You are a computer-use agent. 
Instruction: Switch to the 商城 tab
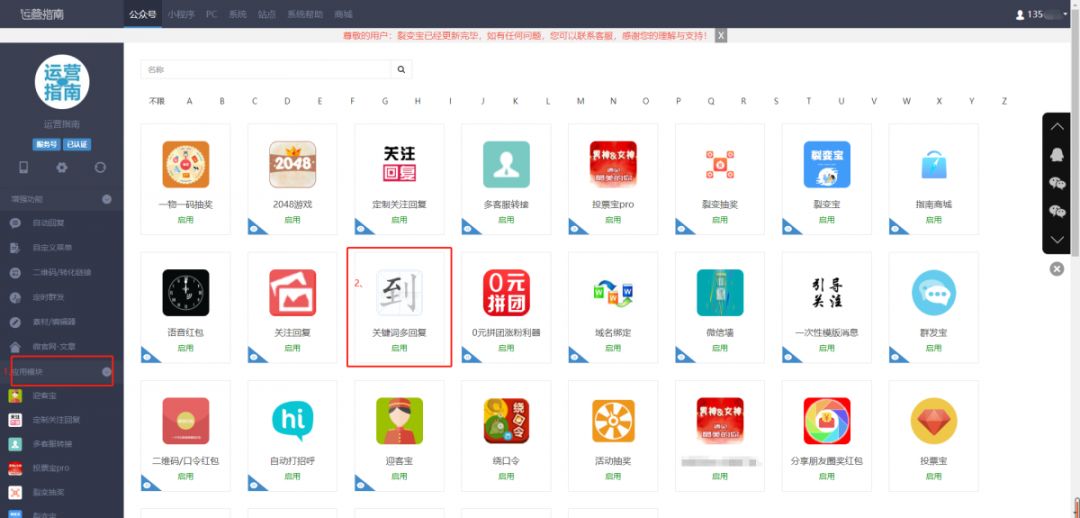(x=343, y=14)
